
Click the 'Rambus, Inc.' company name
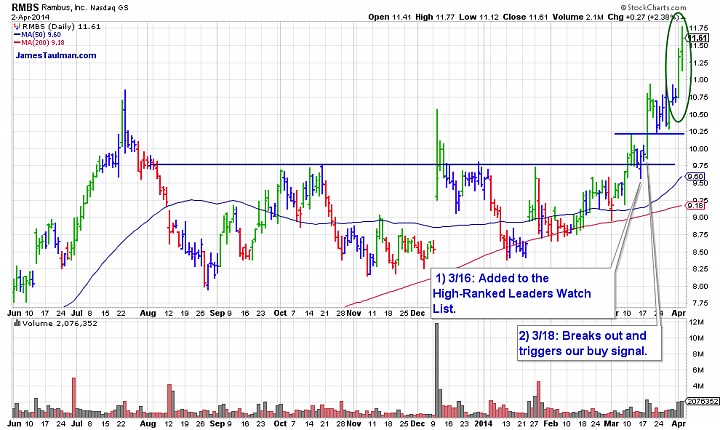64,7
